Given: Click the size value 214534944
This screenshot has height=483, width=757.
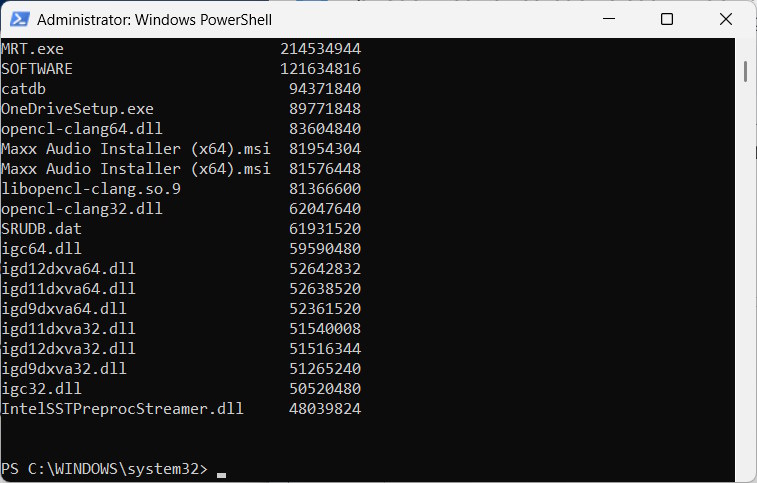Looking at the screenshot, I should [321, 49].
